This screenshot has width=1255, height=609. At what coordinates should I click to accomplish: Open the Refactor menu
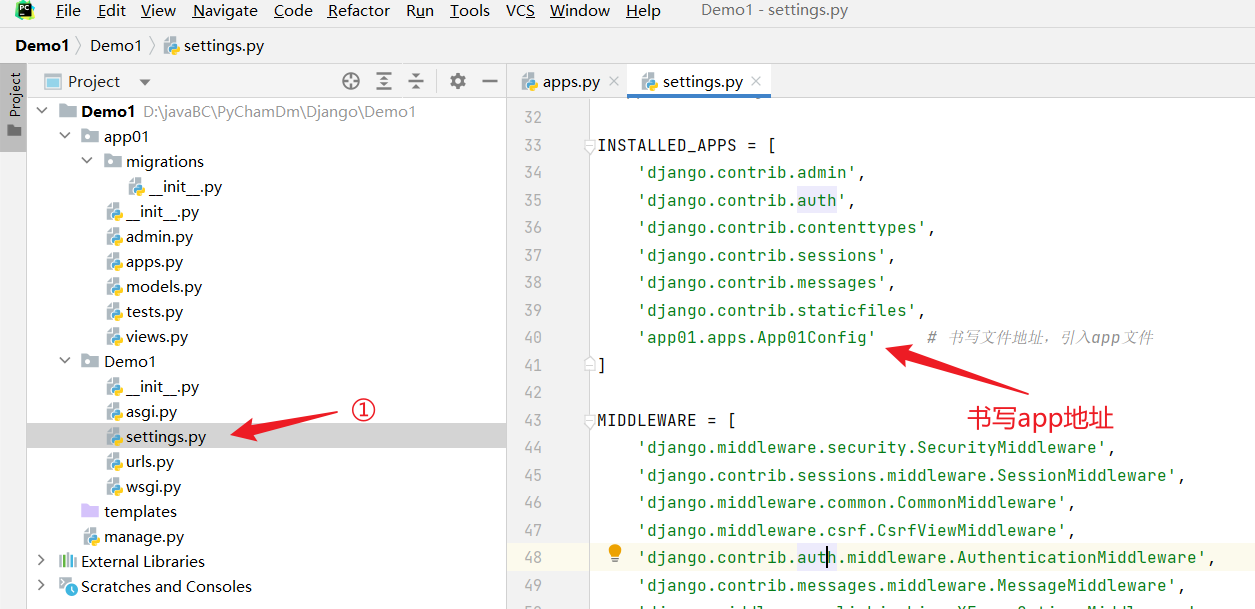coord(359,11)
